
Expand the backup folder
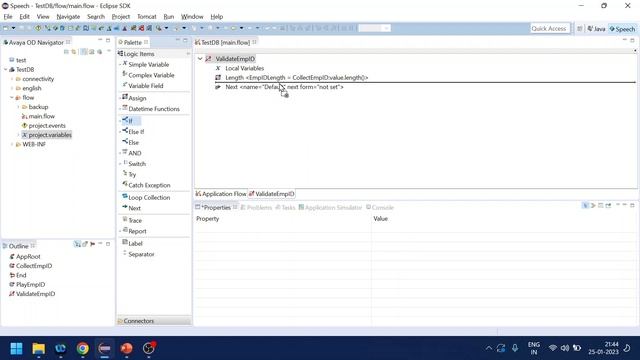click(x=18, y=107)
